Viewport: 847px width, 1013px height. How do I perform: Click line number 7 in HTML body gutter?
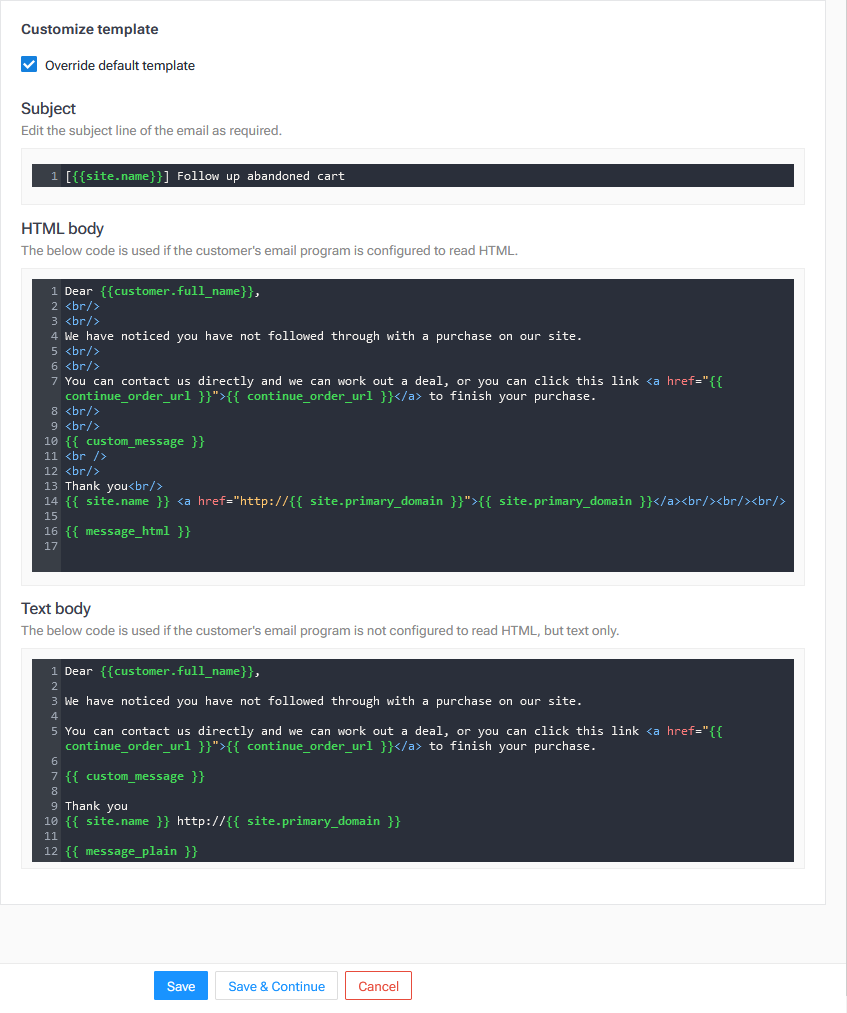click(54, 381)
